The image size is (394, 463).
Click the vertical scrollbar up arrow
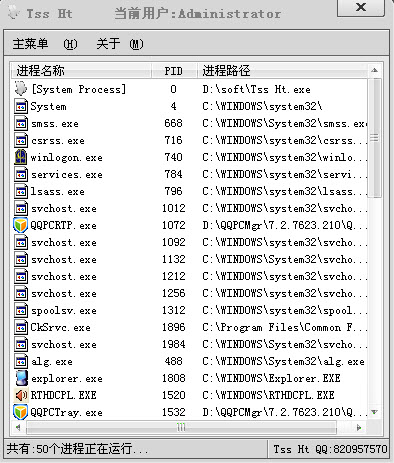coord(374,70)
